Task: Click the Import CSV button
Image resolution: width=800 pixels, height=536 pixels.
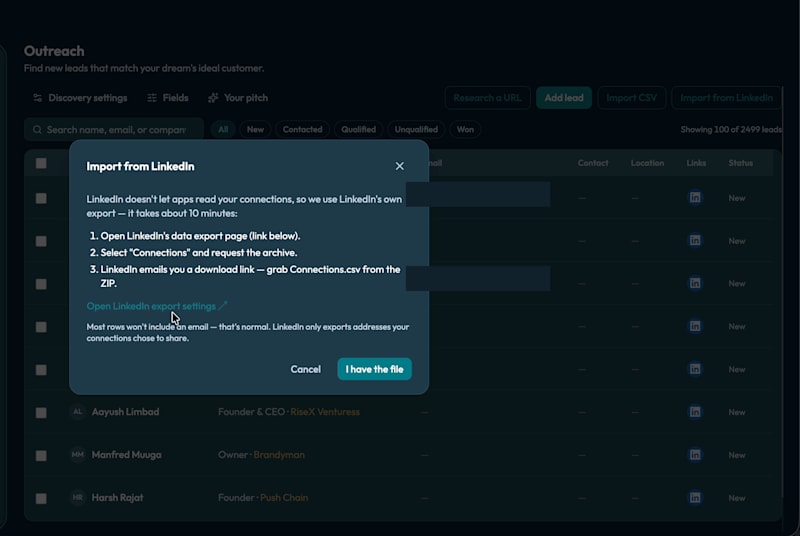Action: 632,98
